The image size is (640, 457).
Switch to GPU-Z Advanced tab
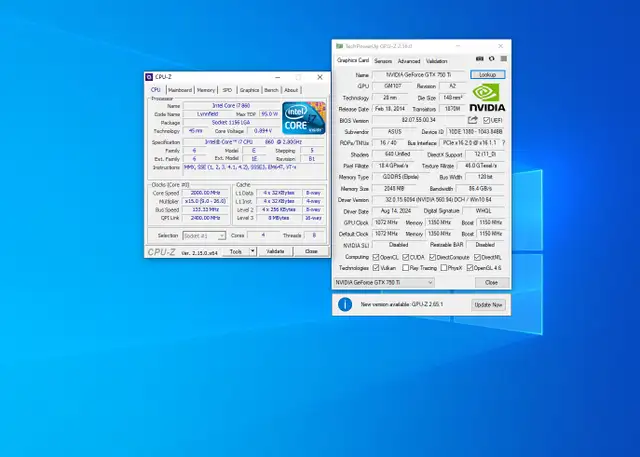pos(409,61)
